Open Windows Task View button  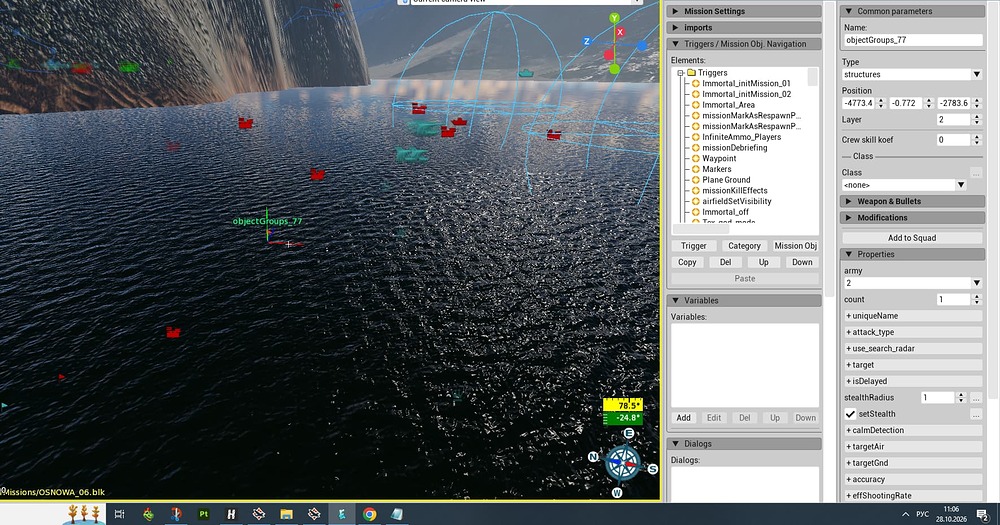[119, 514]
